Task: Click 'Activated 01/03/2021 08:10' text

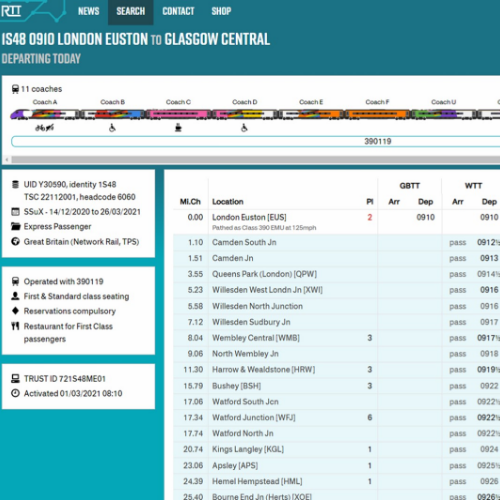Action: [73, 393]
